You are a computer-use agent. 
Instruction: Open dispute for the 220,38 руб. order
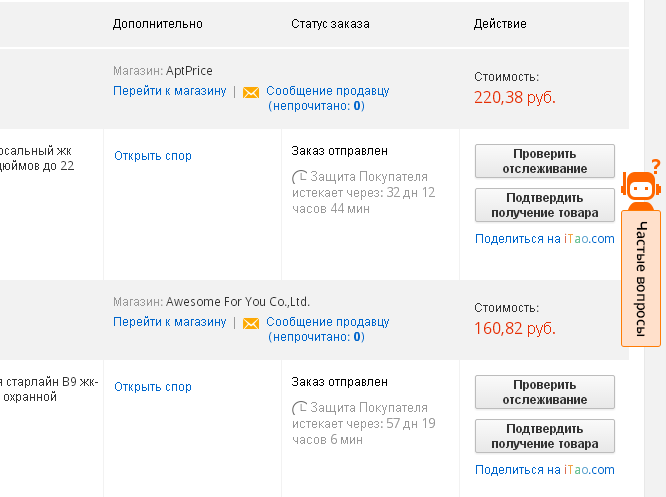(153, 156)
